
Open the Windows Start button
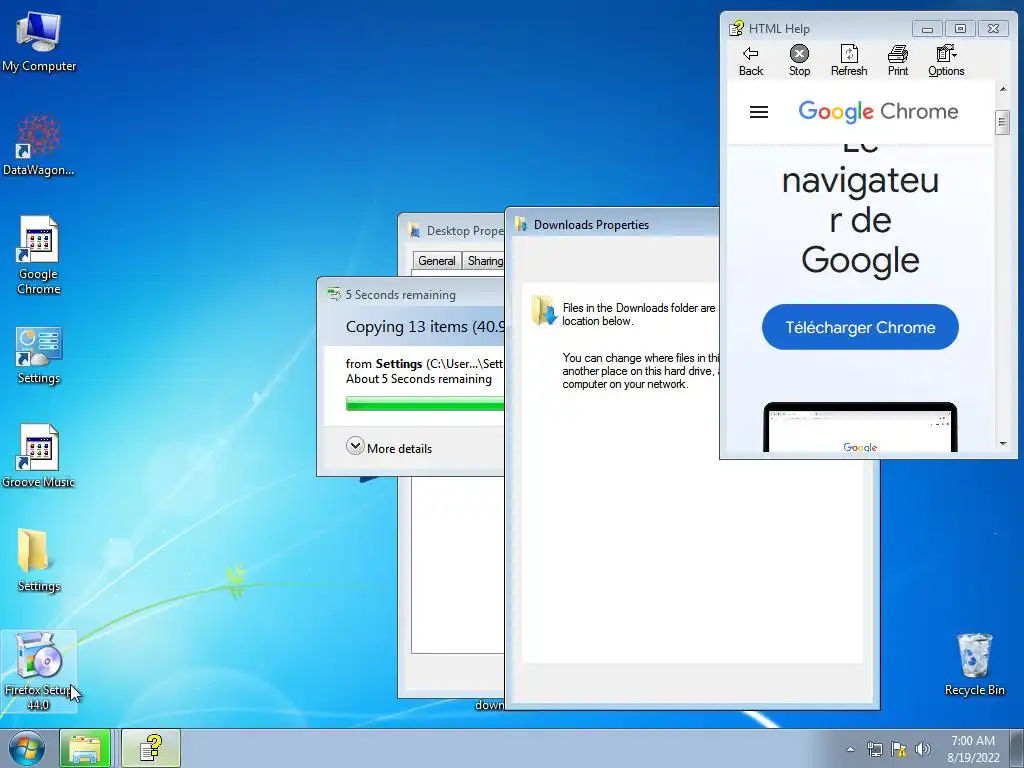coord(27,748)
